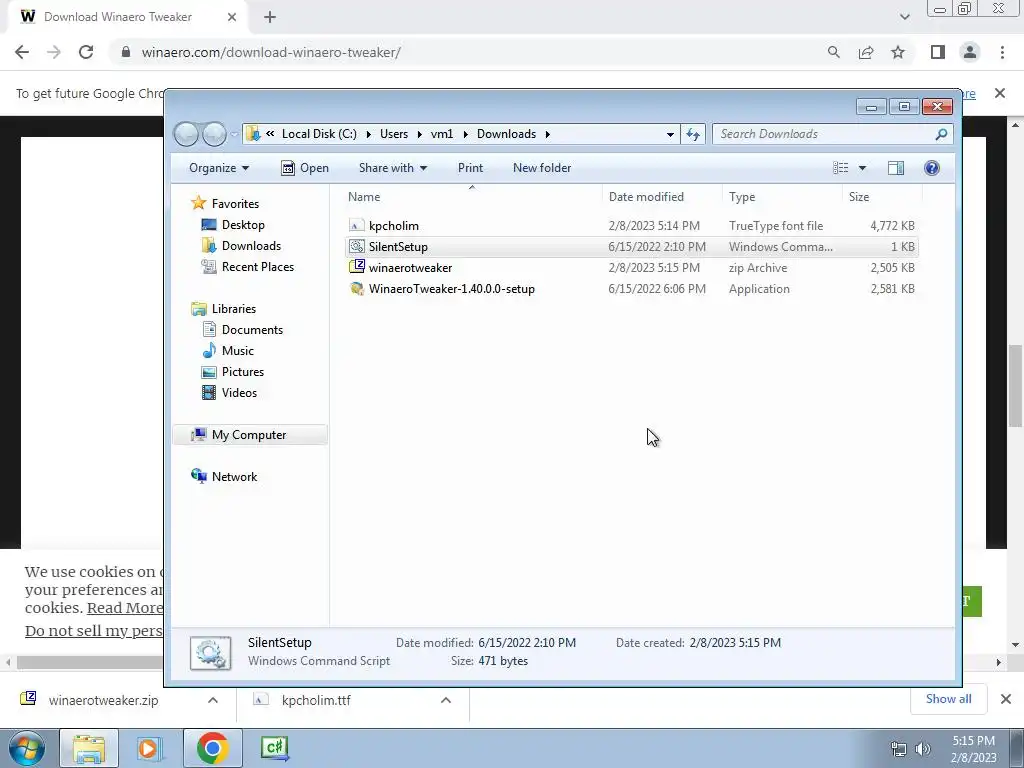Open Explorer help via question mark icon
This screenshot has height=768, width=1024.
(932, 168)
